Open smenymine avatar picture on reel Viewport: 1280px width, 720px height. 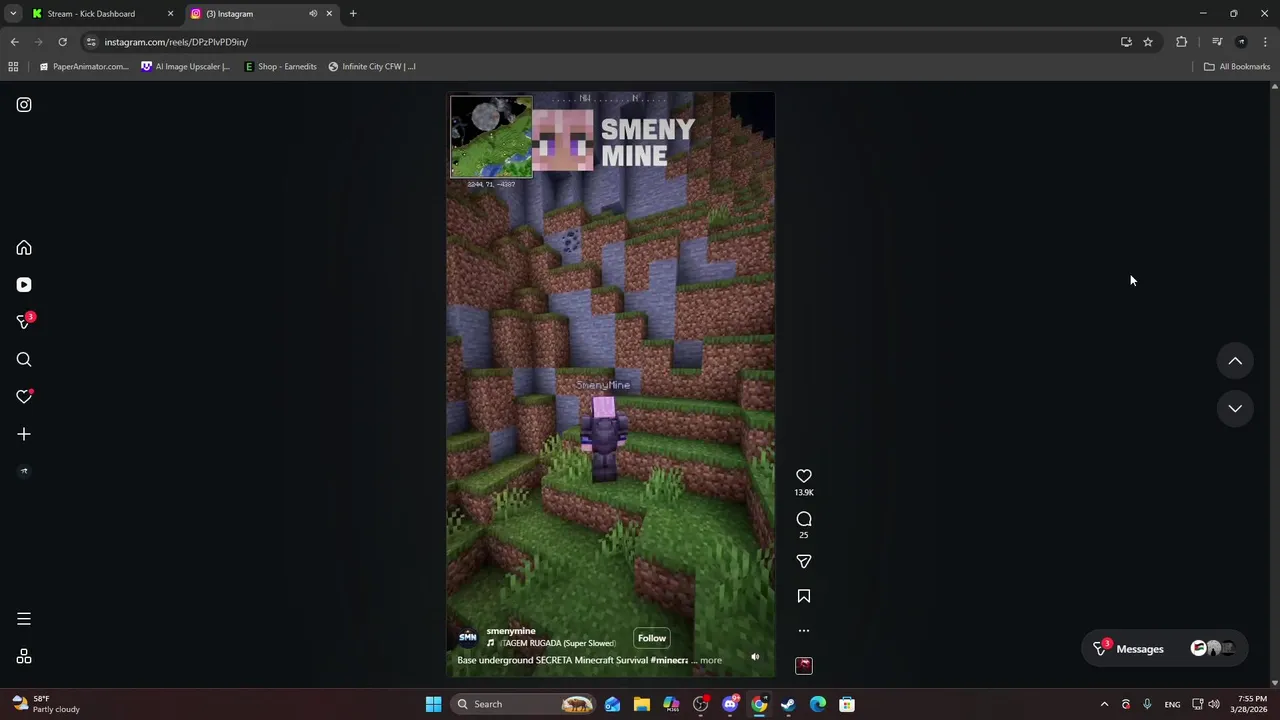[x=467, y=637]
